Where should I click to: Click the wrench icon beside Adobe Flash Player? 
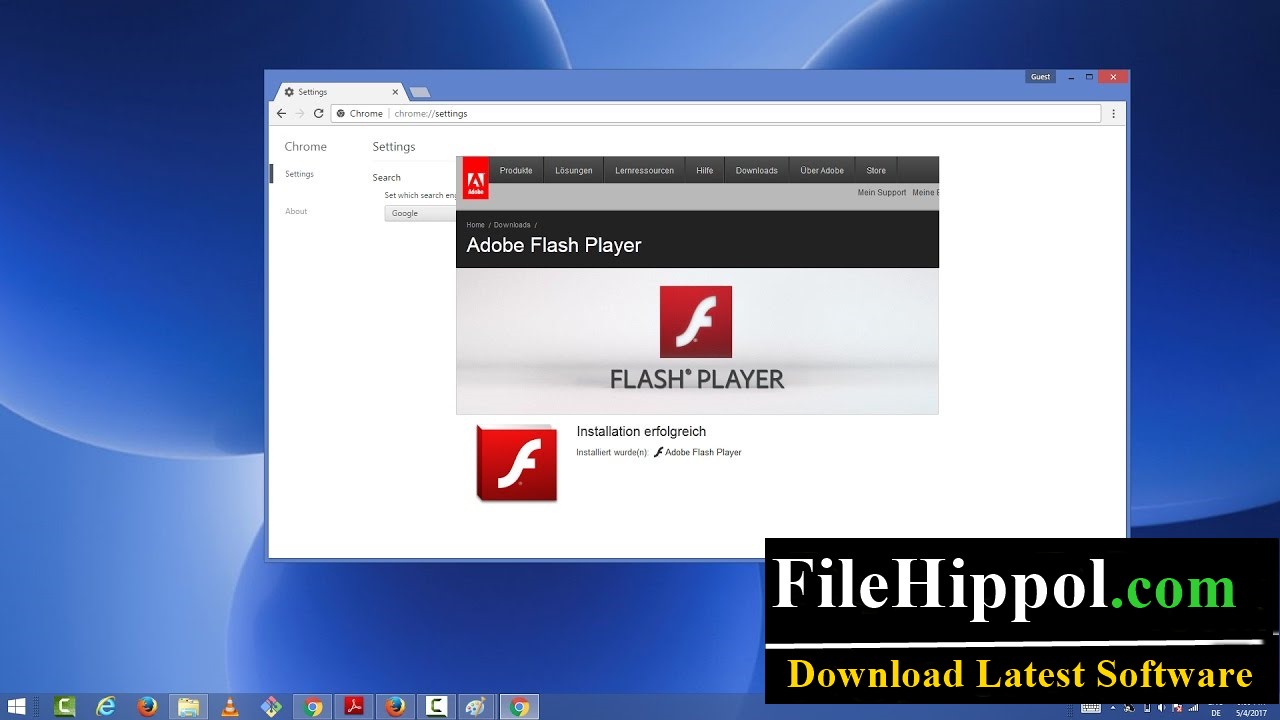click(x=658, y=452)
